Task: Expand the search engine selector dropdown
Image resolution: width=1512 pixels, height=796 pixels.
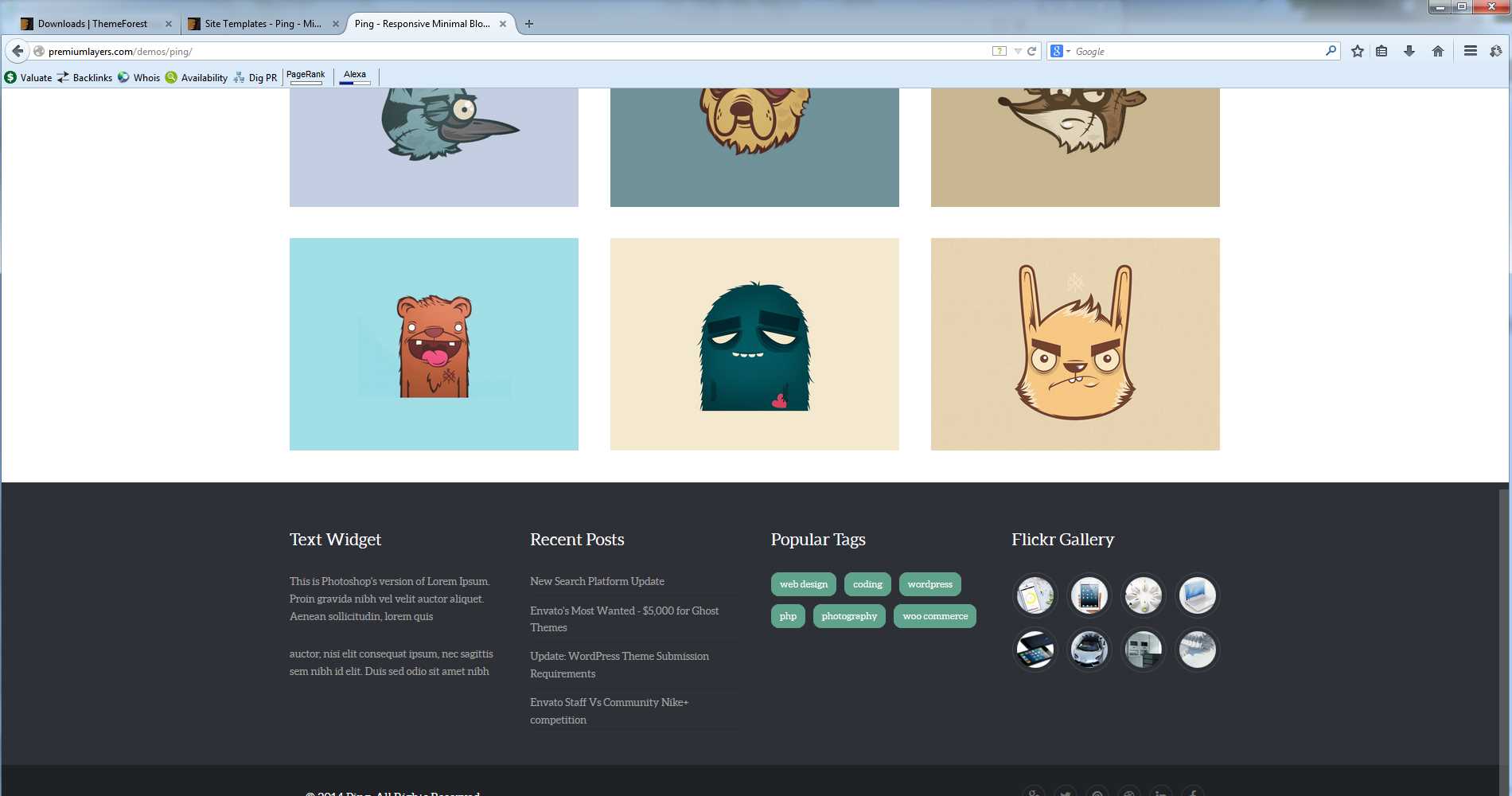Action: tap(1060, 51)
